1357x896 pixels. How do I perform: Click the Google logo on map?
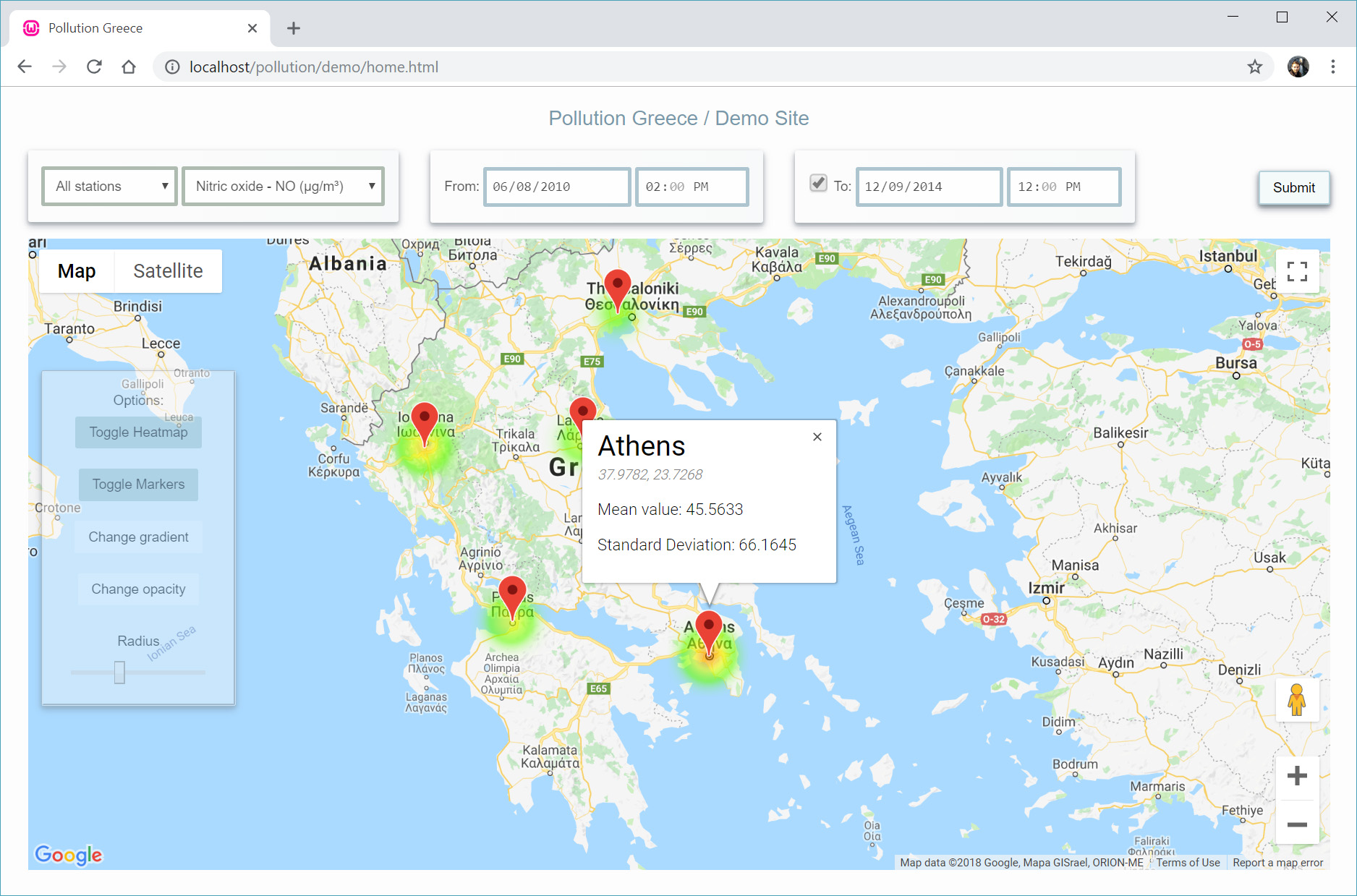pos(69,855)
